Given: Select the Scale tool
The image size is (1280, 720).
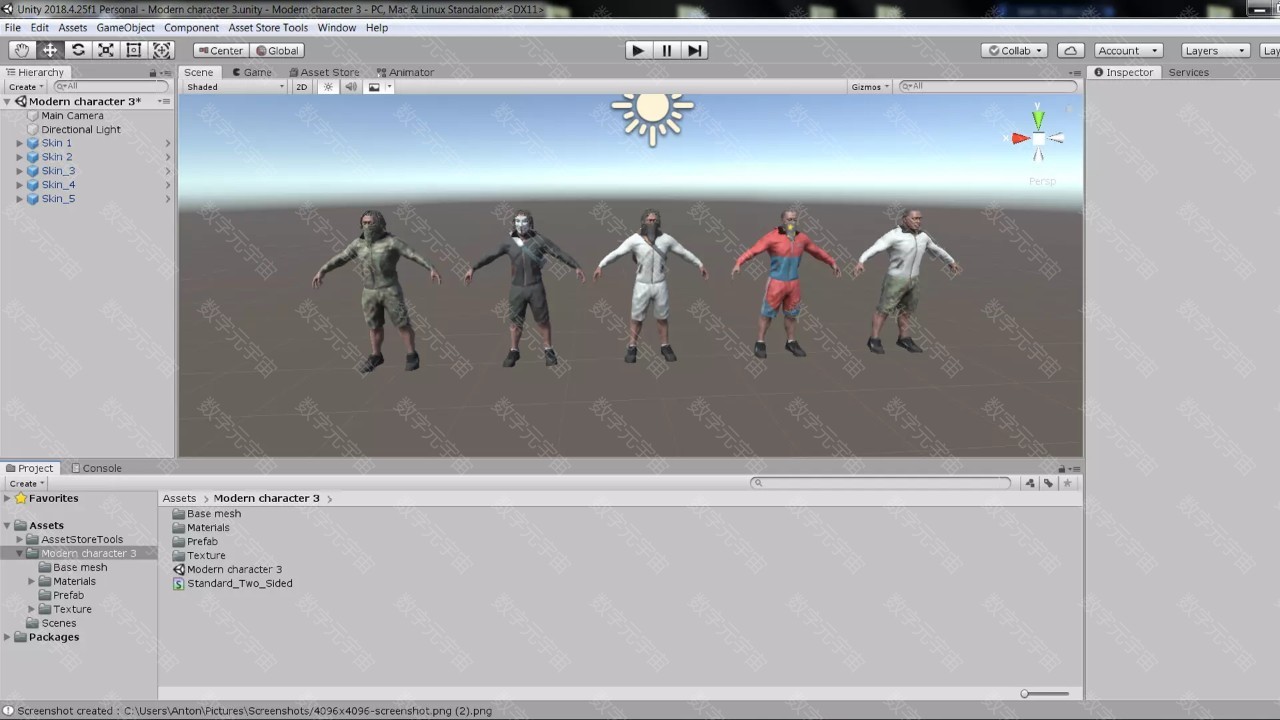Looking at the screenshot, I should coord(106,50).
